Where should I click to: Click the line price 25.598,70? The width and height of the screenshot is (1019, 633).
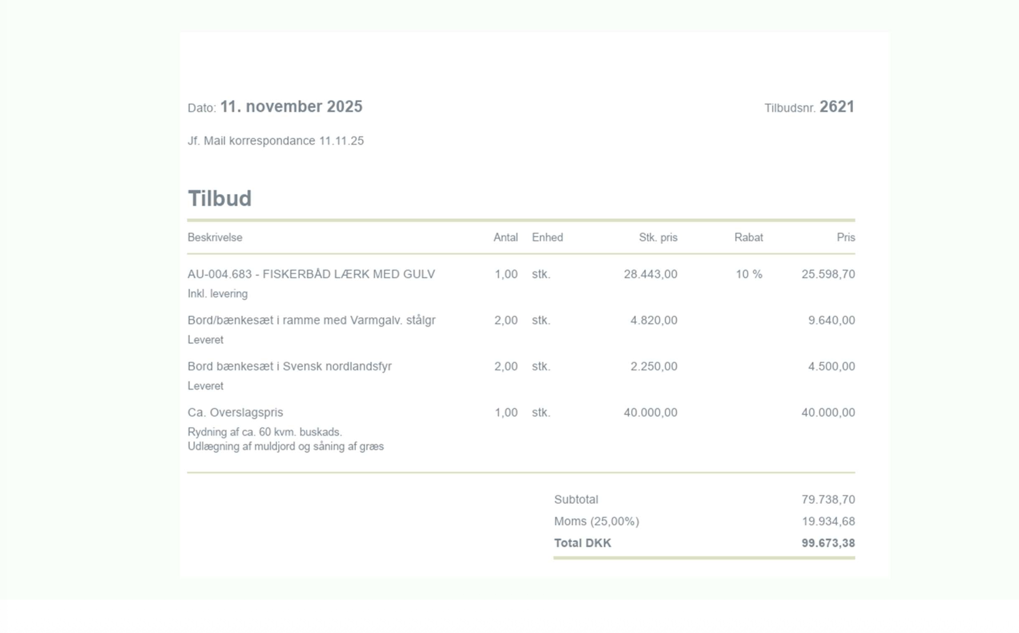828,274
